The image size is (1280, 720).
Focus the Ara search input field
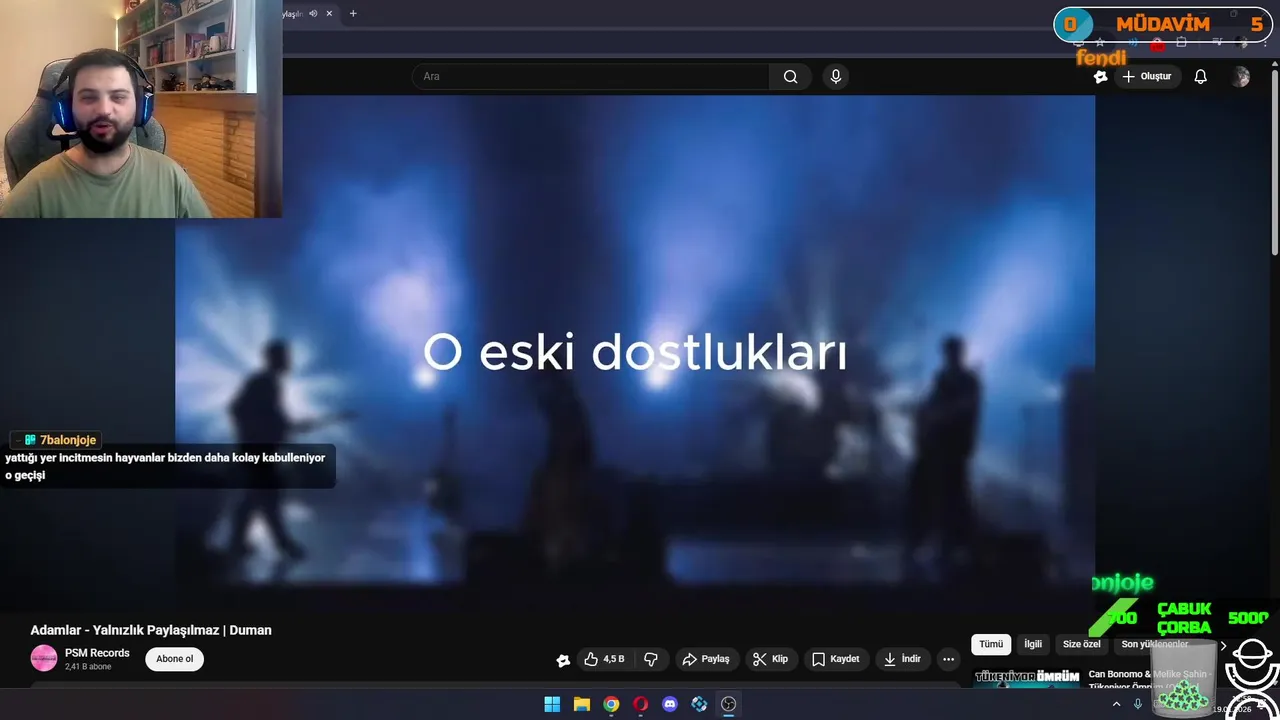click(590, 76)
